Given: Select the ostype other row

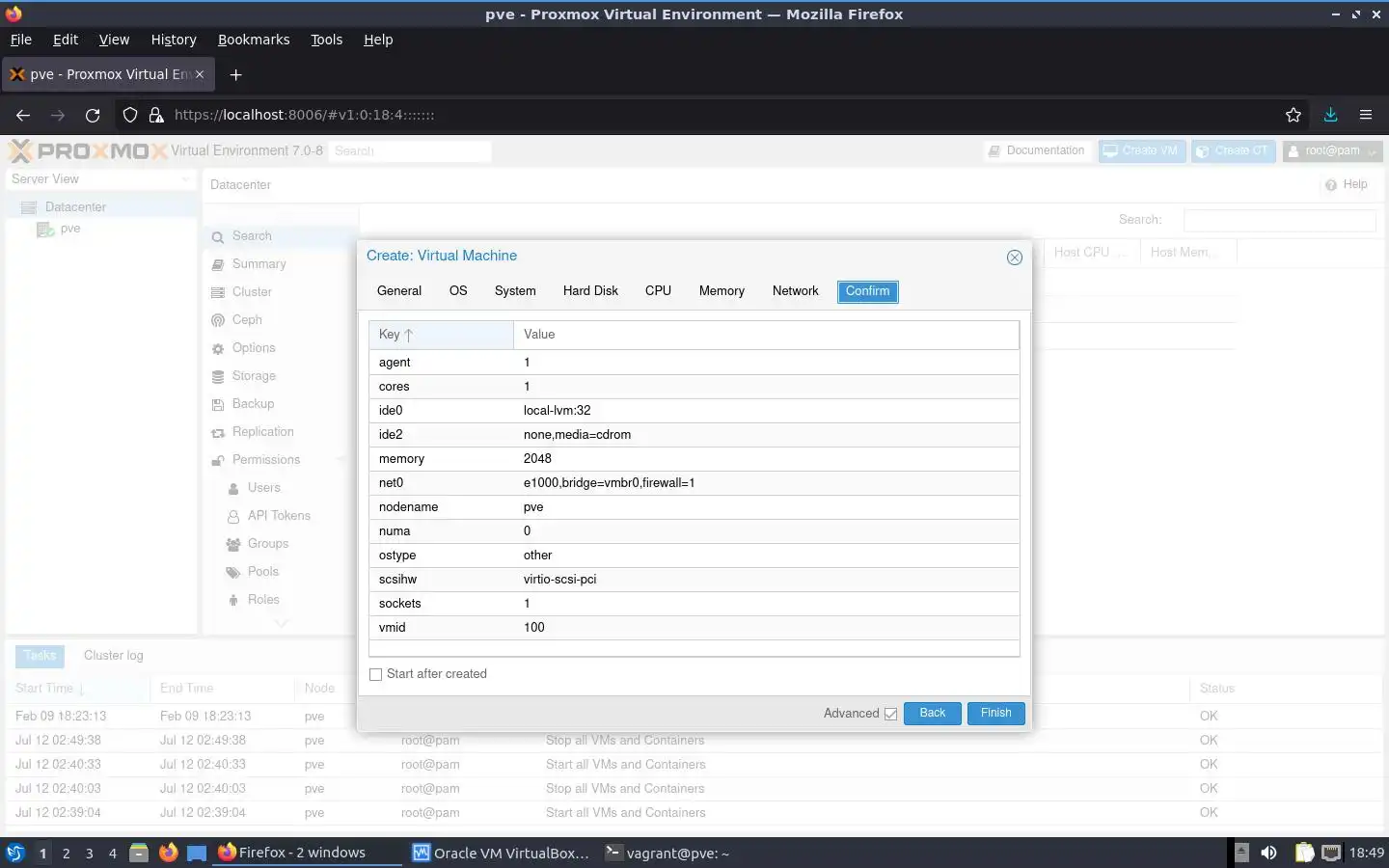Looking at the screenshot, I should 694,556.
